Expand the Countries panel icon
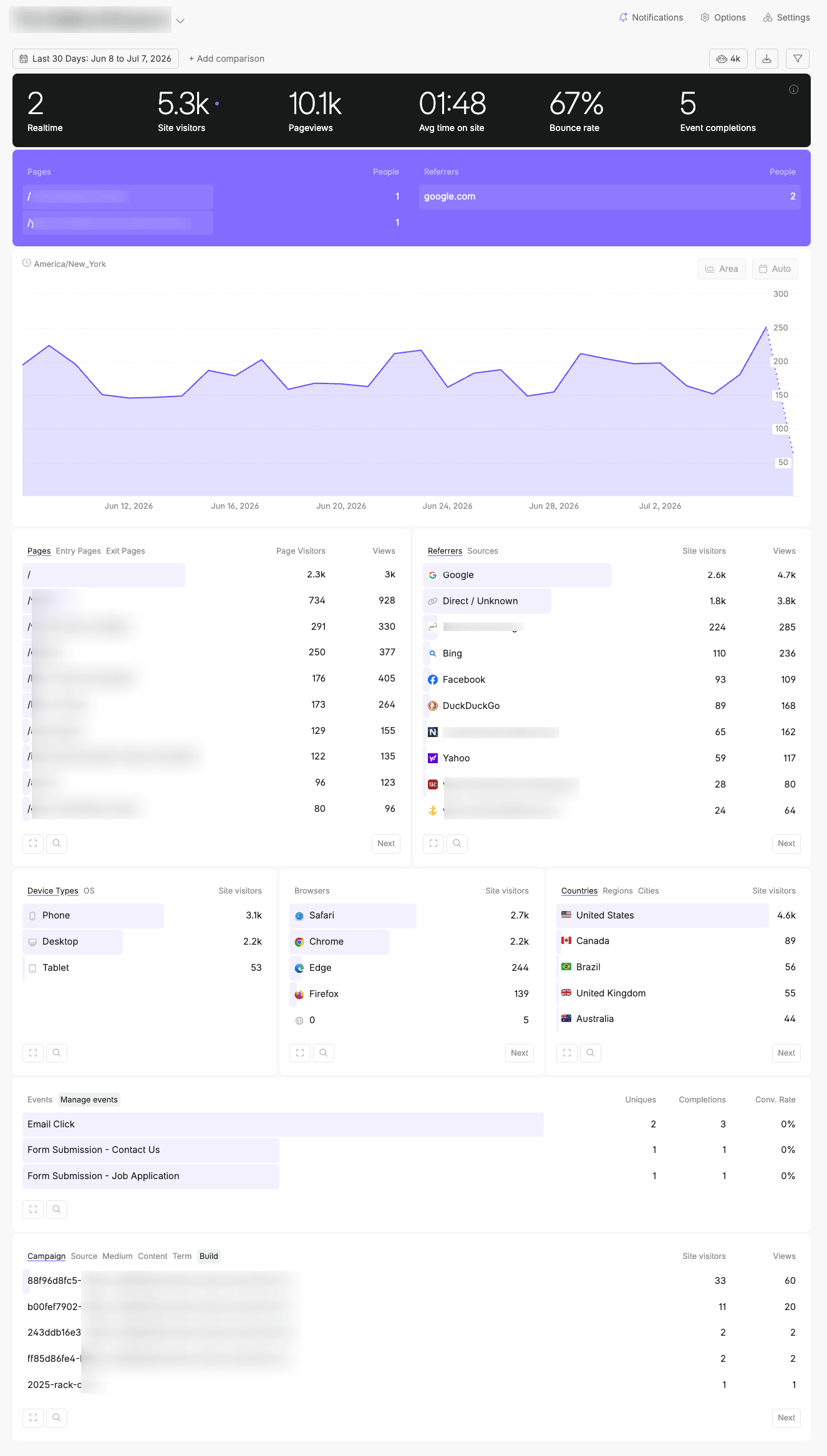Screen dimensions: 827x1456 pos(567,1053)
